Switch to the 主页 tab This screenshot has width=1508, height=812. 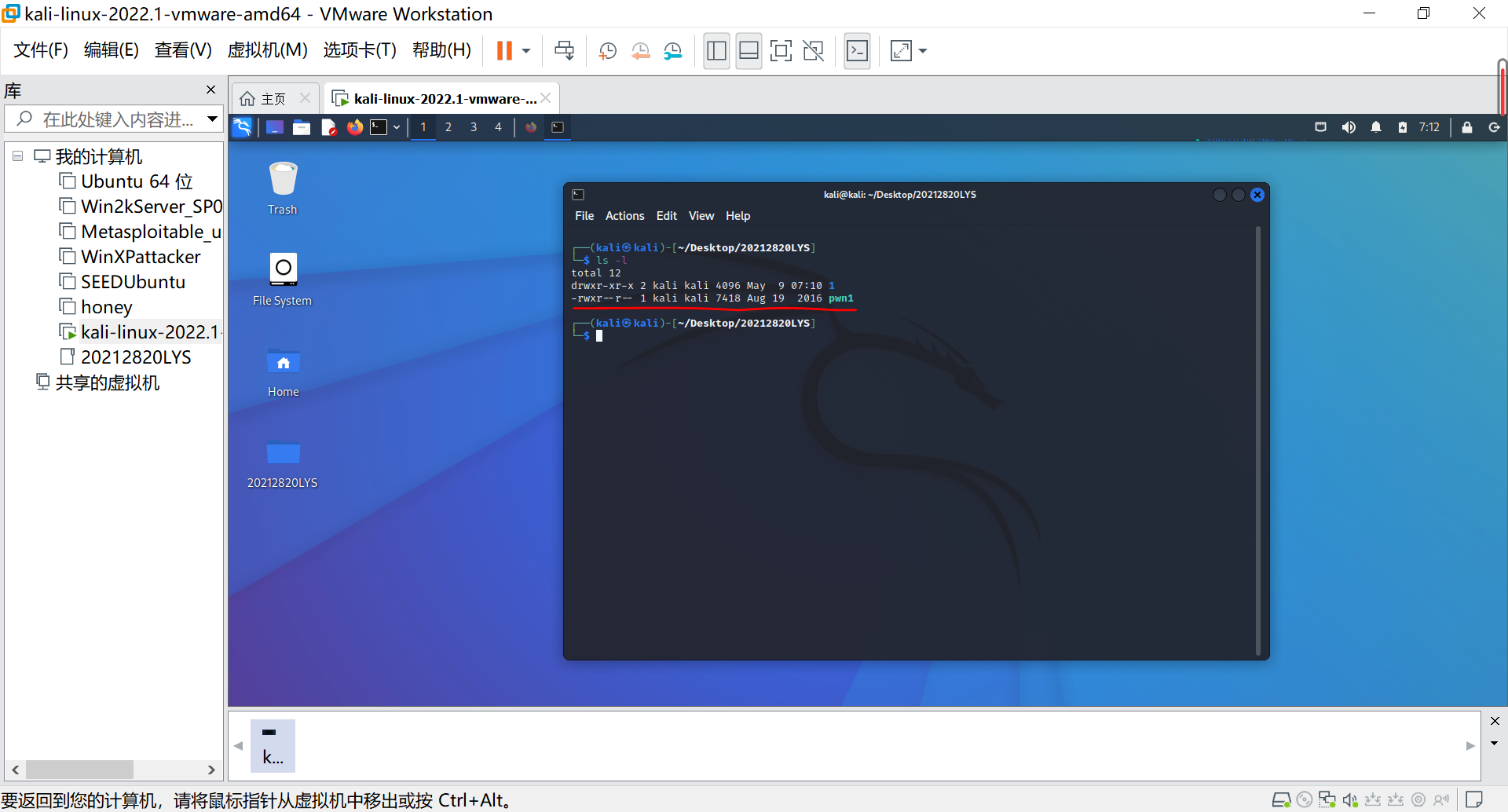pos(263,99)
